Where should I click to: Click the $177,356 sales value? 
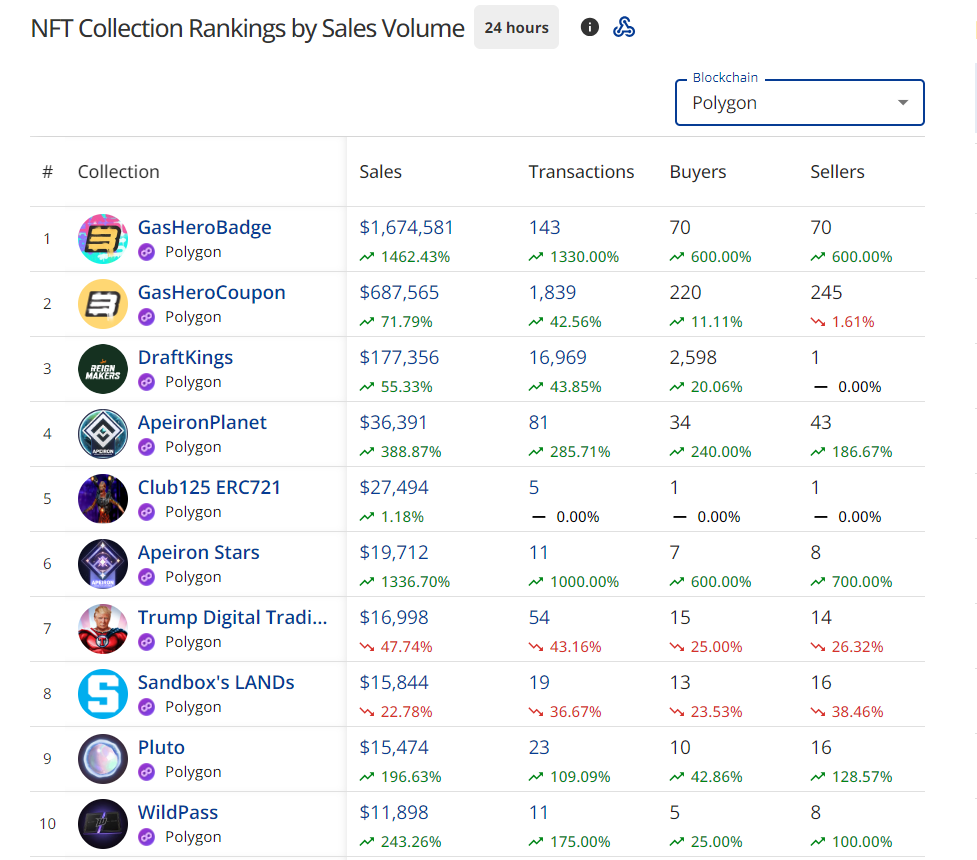[x=399, y=357]
